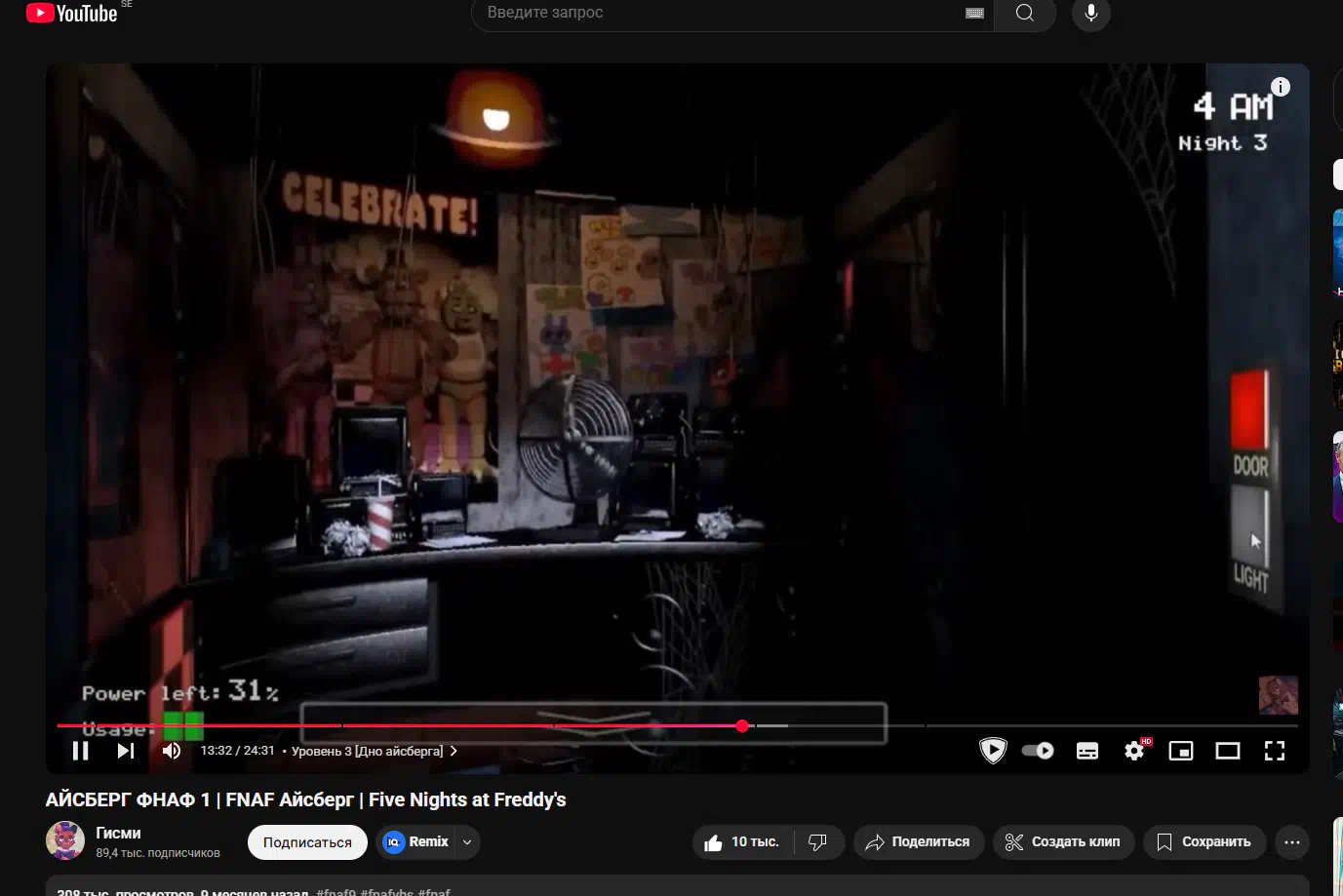Click the search query input field
This screenshot has width=1343, height=896.
click(x=720, y=13)
